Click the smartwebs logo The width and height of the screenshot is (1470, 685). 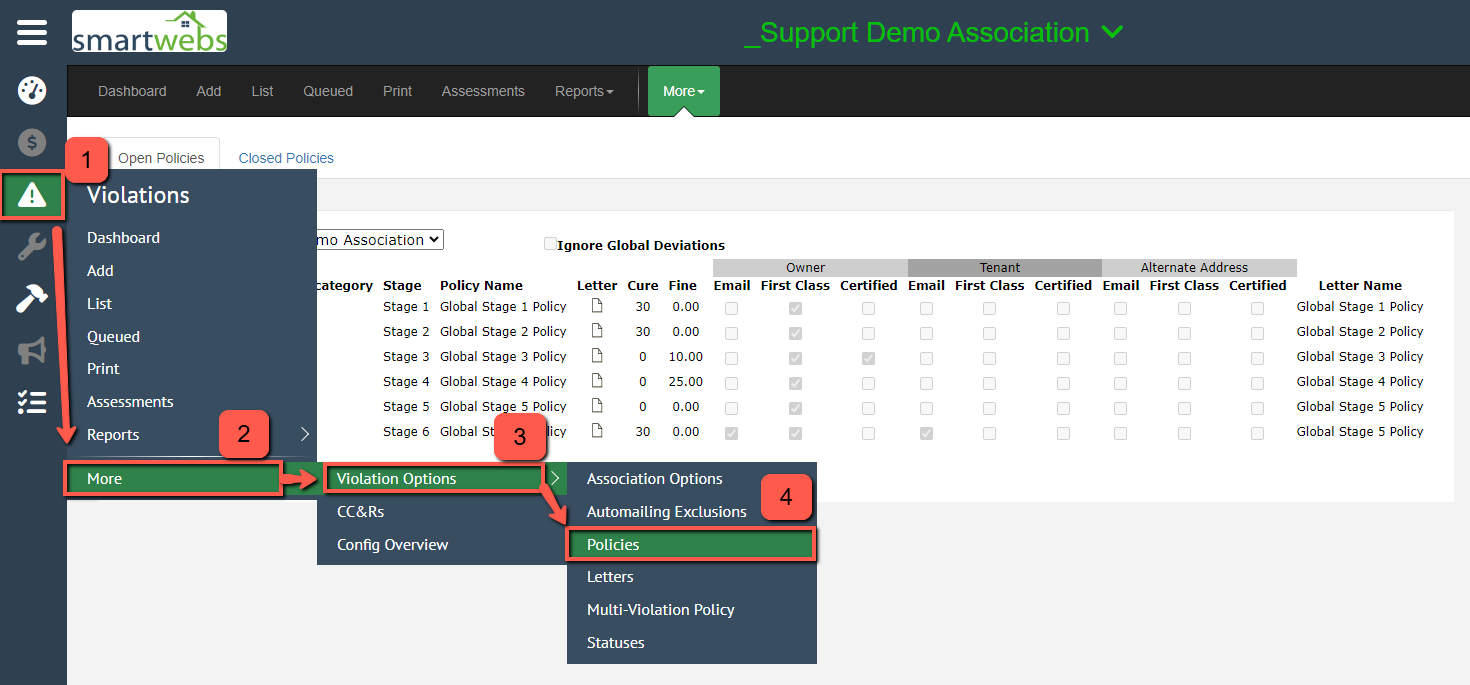pos(149,32)
